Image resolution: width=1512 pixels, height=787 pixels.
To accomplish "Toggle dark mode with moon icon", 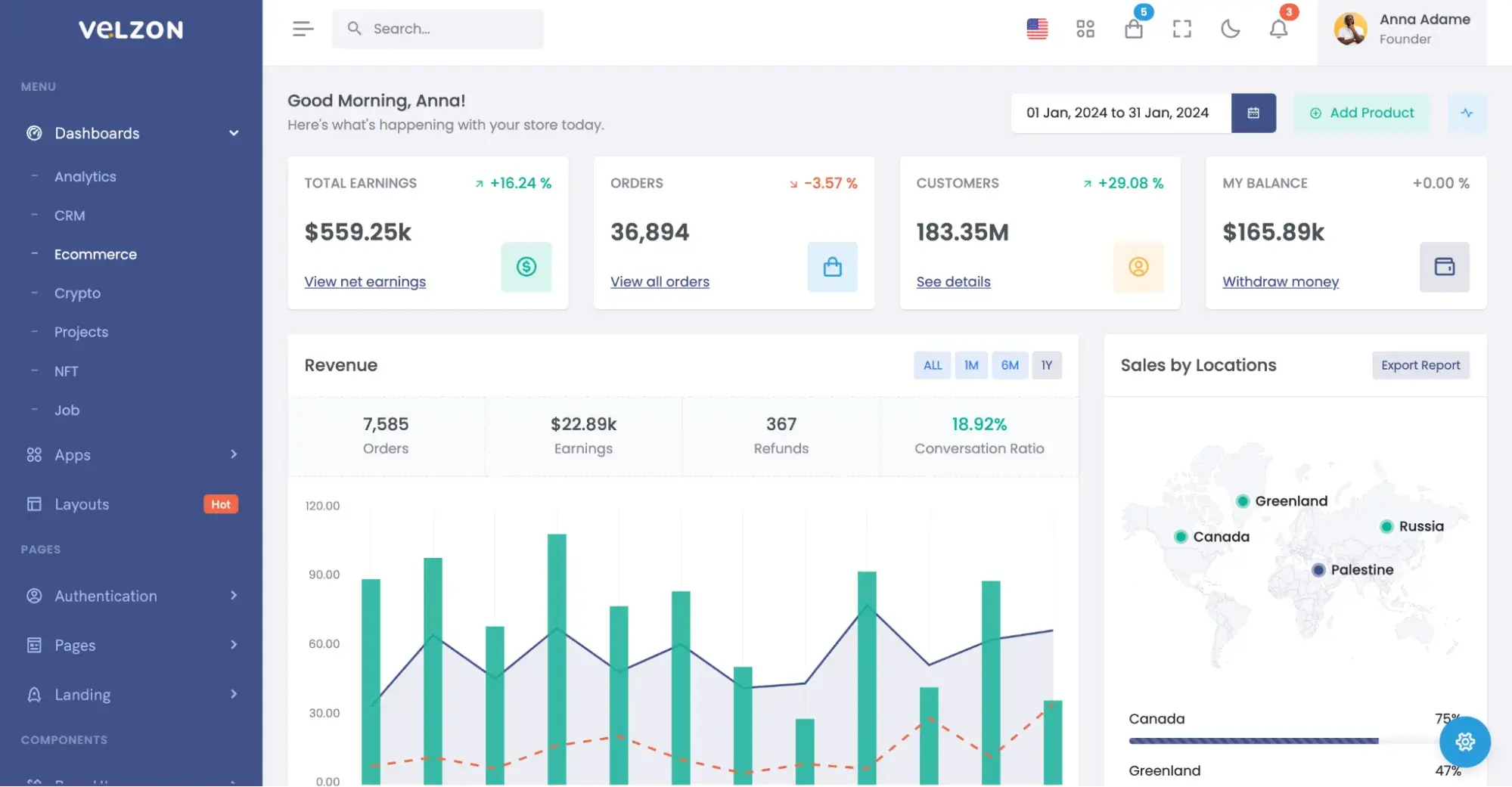I will tap(1230, 29).
